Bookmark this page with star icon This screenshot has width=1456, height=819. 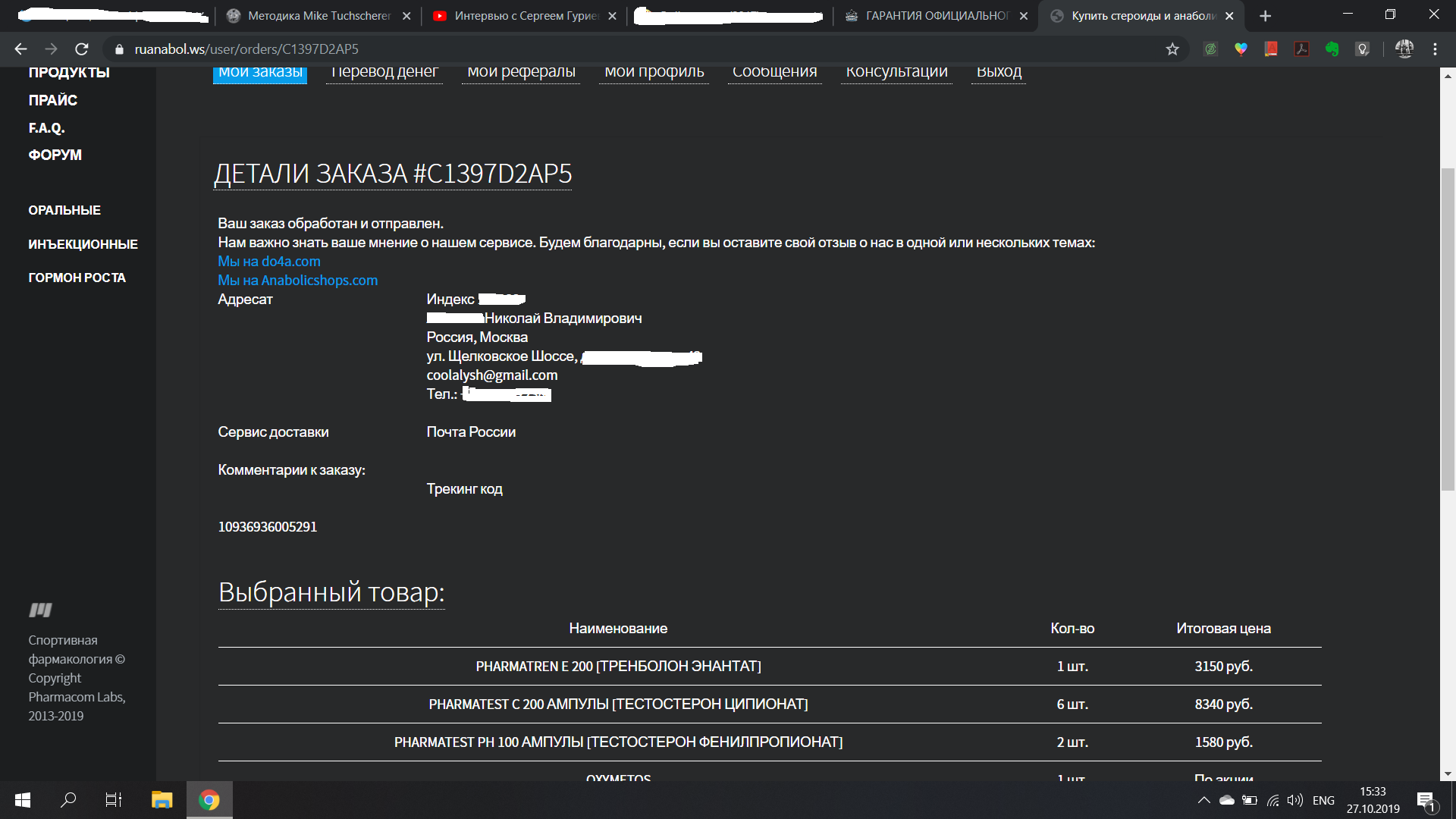pos(1172,49)
